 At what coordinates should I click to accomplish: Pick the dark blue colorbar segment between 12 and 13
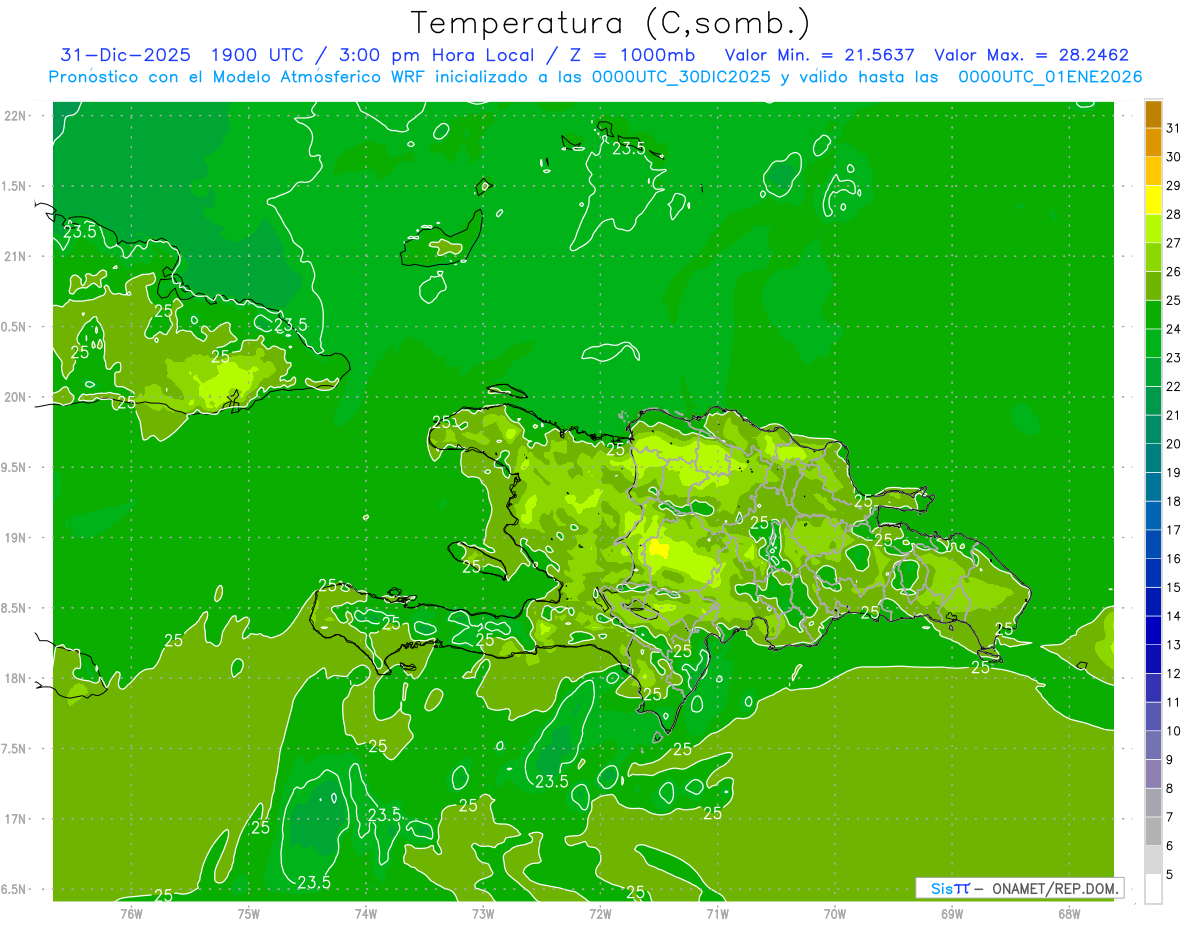1153,659
